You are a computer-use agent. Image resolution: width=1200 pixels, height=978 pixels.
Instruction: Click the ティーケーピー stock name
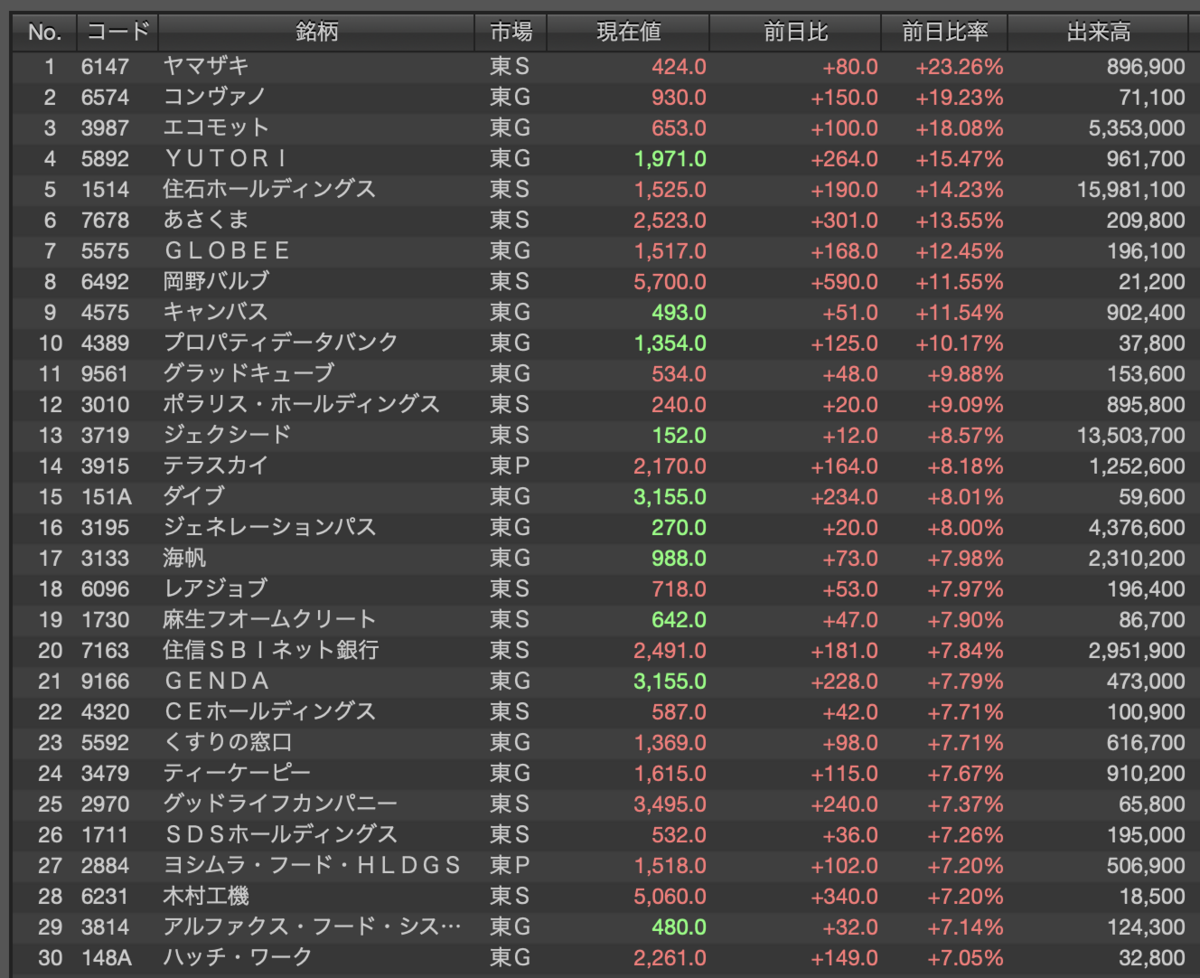coord(237,773)
